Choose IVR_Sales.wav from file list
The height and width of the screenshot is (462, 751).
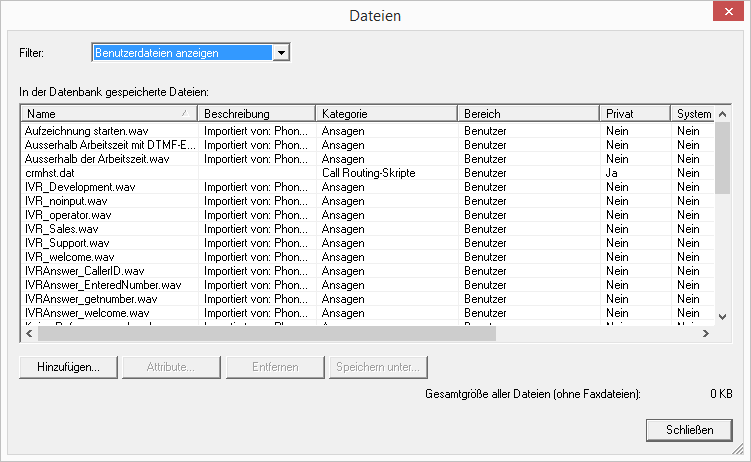tap(62, 229)
